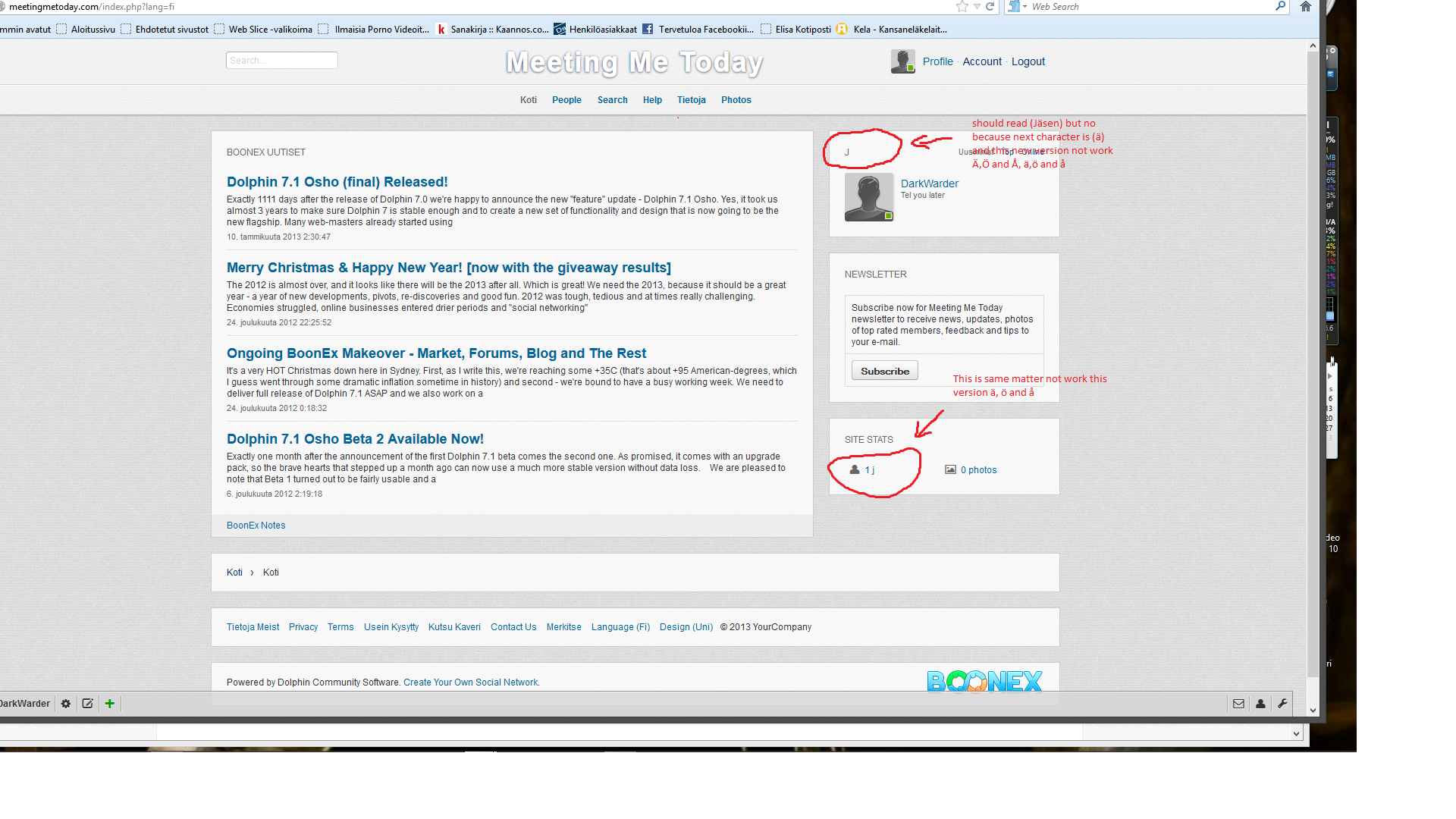
Task: Click the site Search input field
Action: (x=281, y=61)
